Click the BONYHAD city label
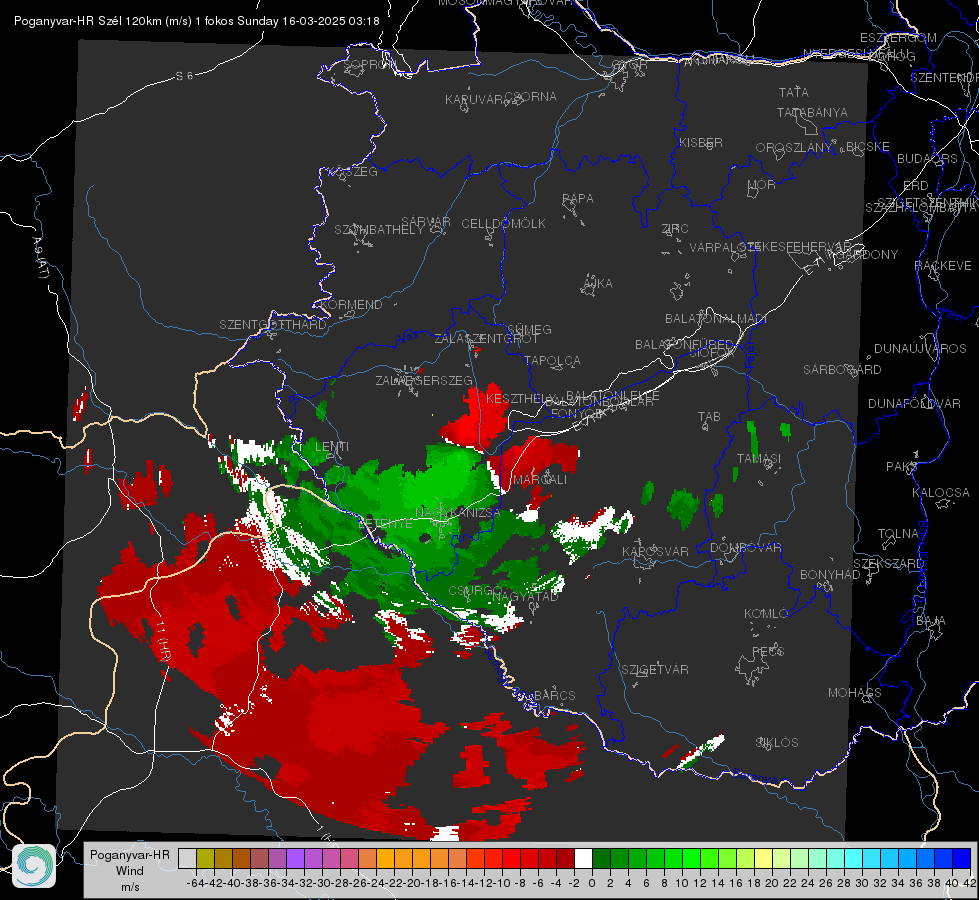The width and height of the screenshot is (979, 900). point(830,575)
